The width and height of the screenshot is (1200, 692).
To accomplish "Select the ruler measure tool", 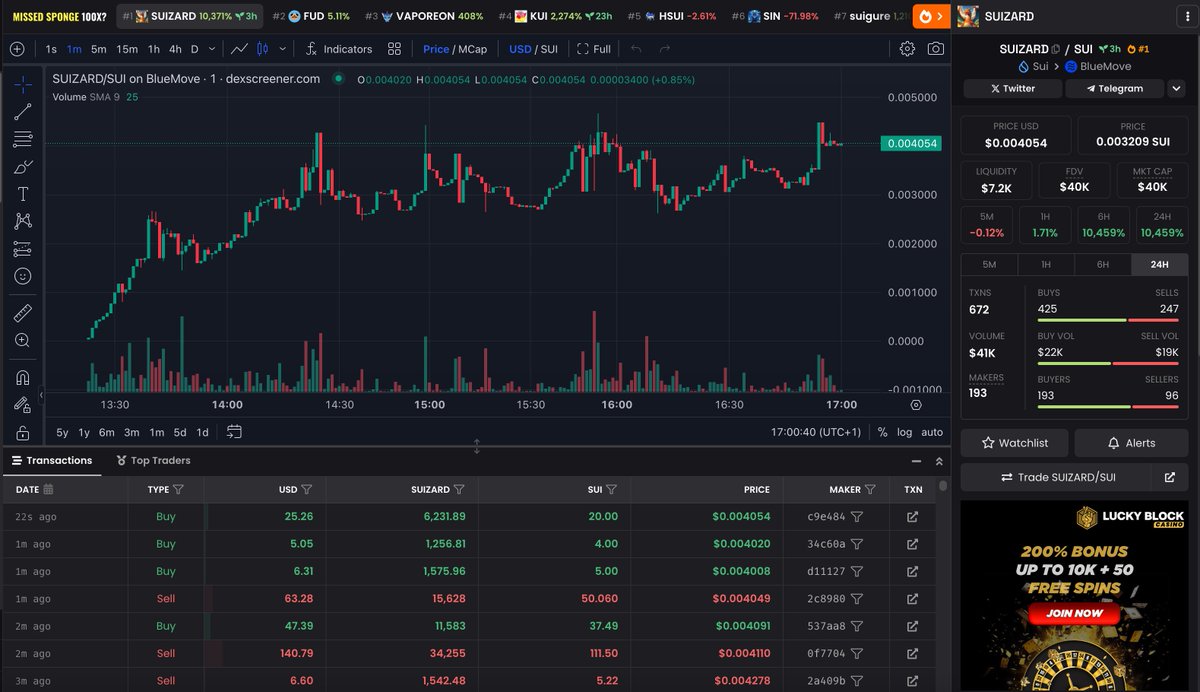I will [x=22, y=313].
